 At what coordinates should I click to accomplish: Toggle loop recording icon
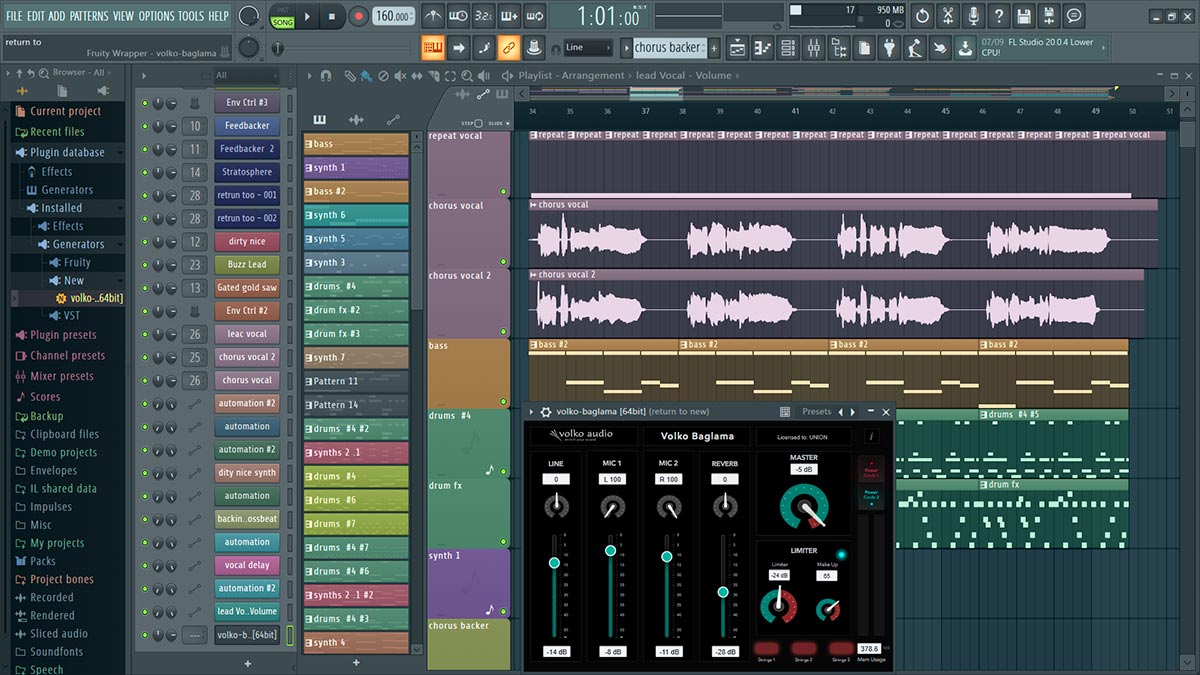tap(534, 16)
